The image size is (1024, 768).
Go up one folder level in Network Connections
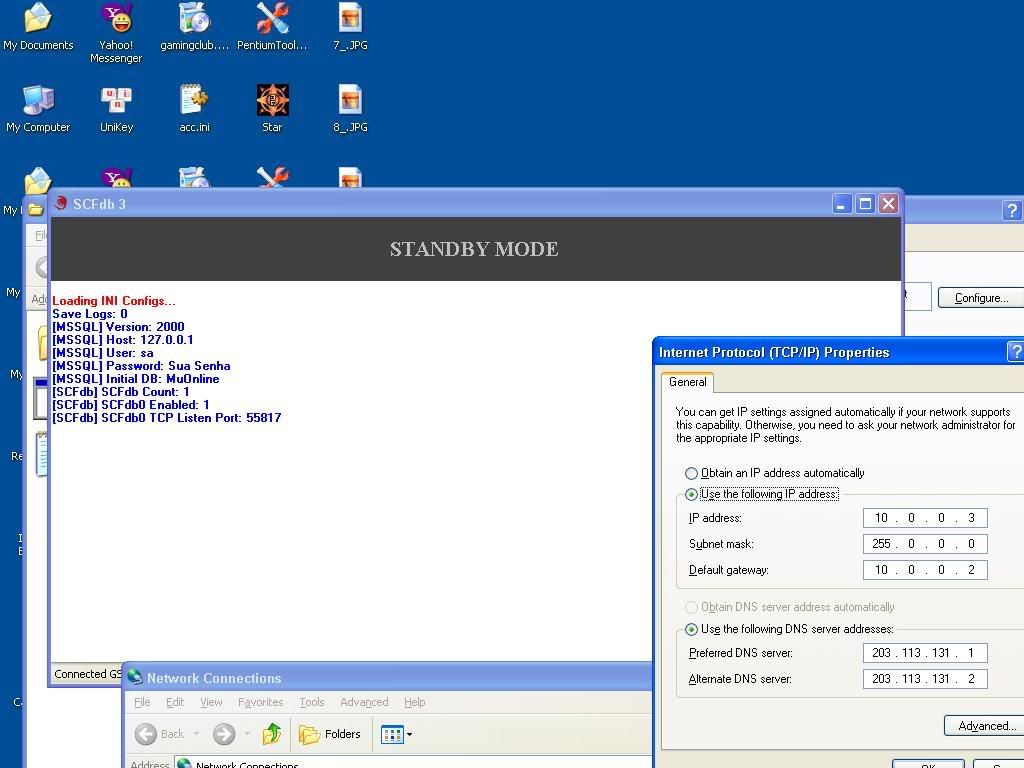272,734
